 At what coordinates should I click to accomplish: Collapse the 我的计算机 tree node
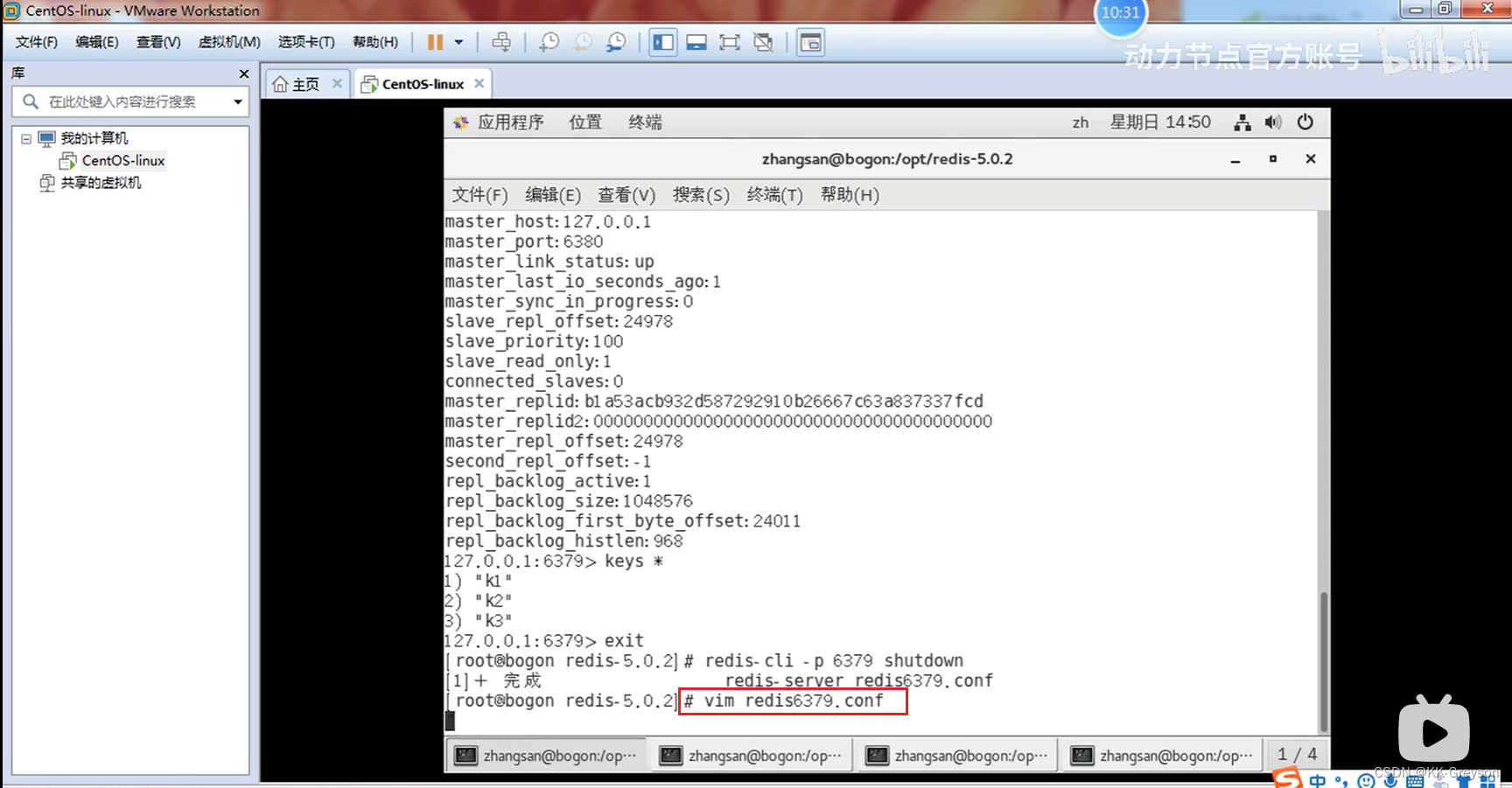(26, 138)
